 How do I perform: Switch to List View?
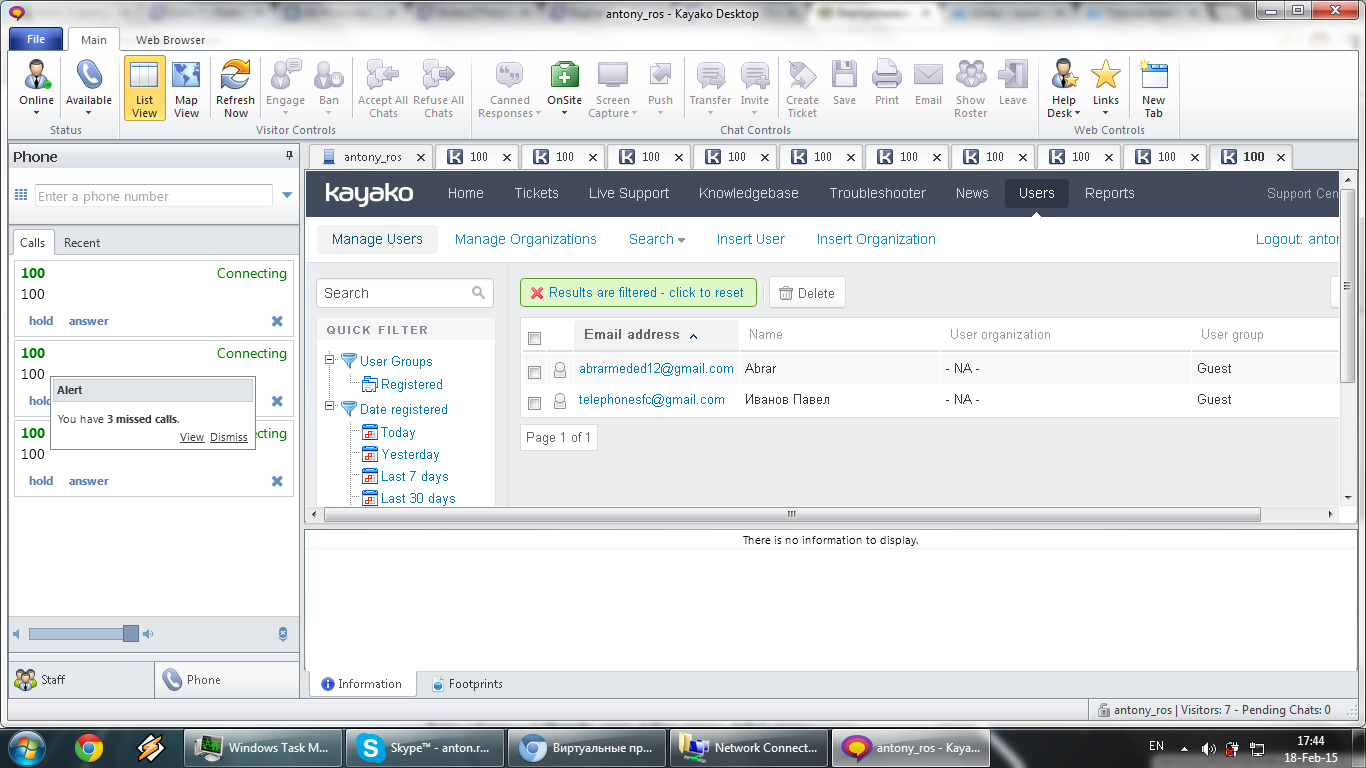(x=145, y=88)
